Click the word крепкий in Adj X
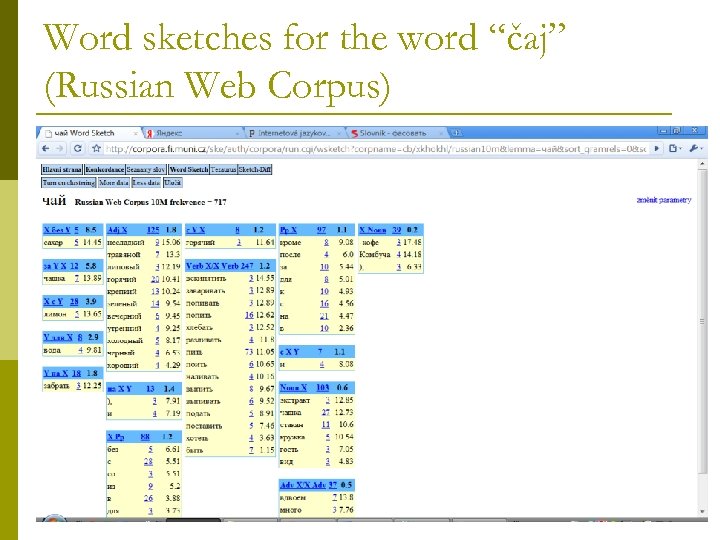Screen dimensions: 720x540 click(122, 291)
